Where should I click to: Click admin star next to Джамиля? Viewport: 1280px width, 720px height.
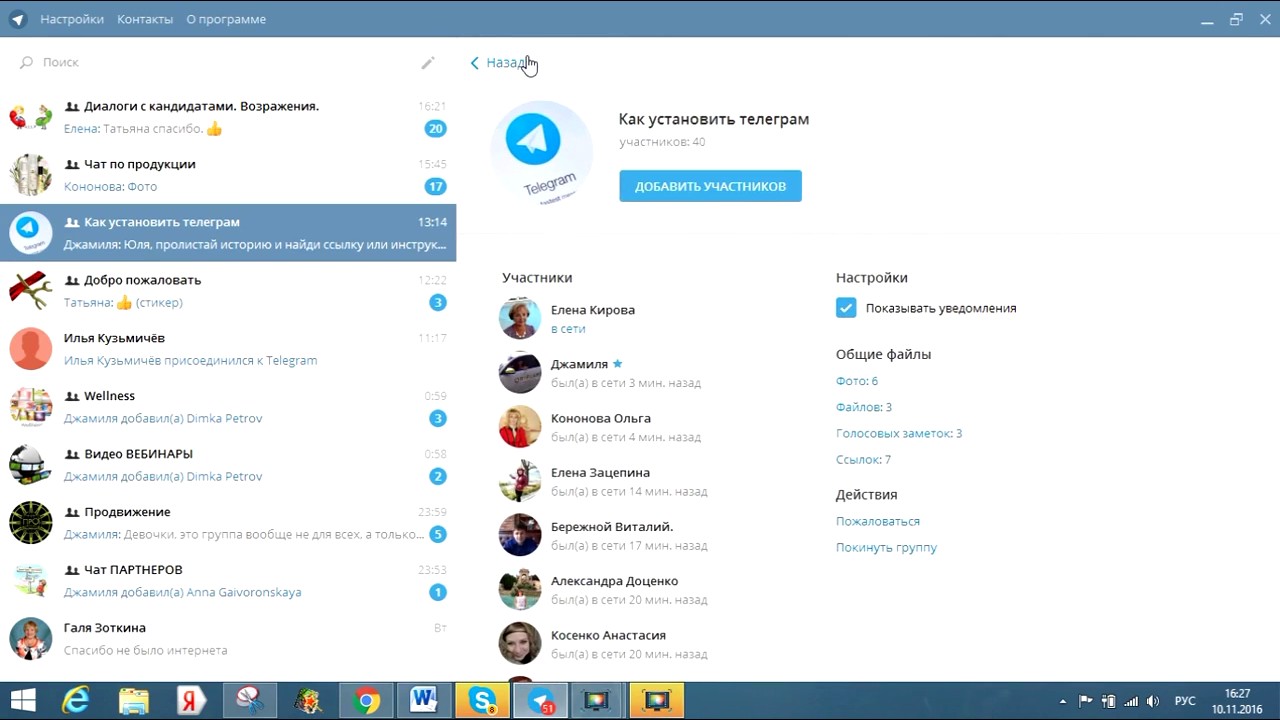tap(617, 364)
